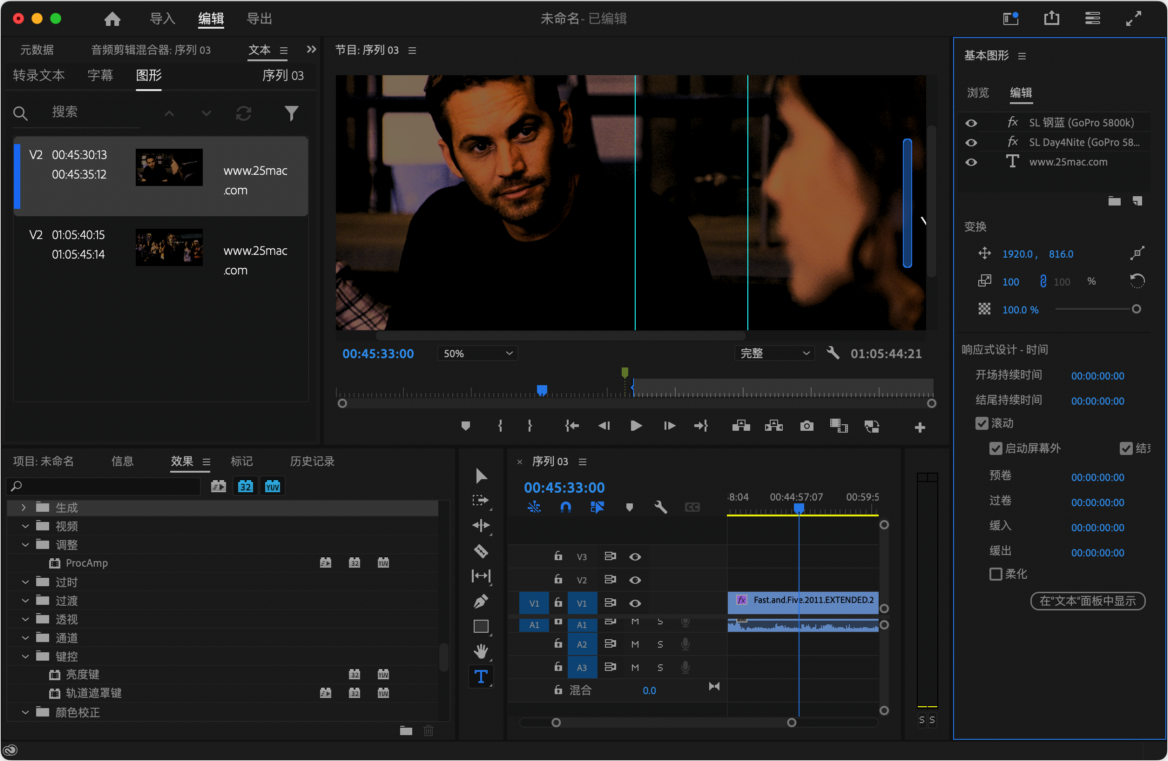
Task: Uncheck the 启动屏幕外 checkbox
Action: (x=995, y=448)
